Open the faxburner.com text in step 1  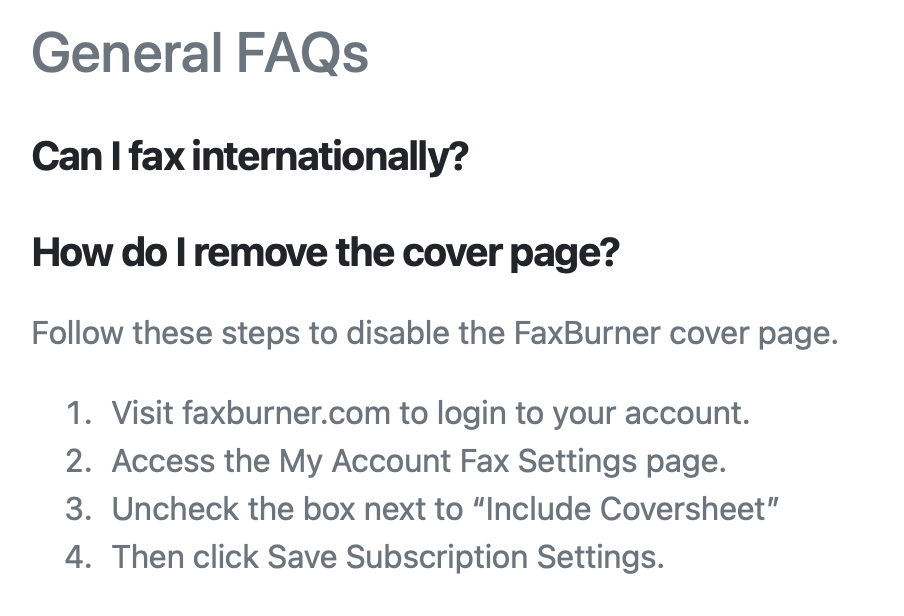point(286,412)
